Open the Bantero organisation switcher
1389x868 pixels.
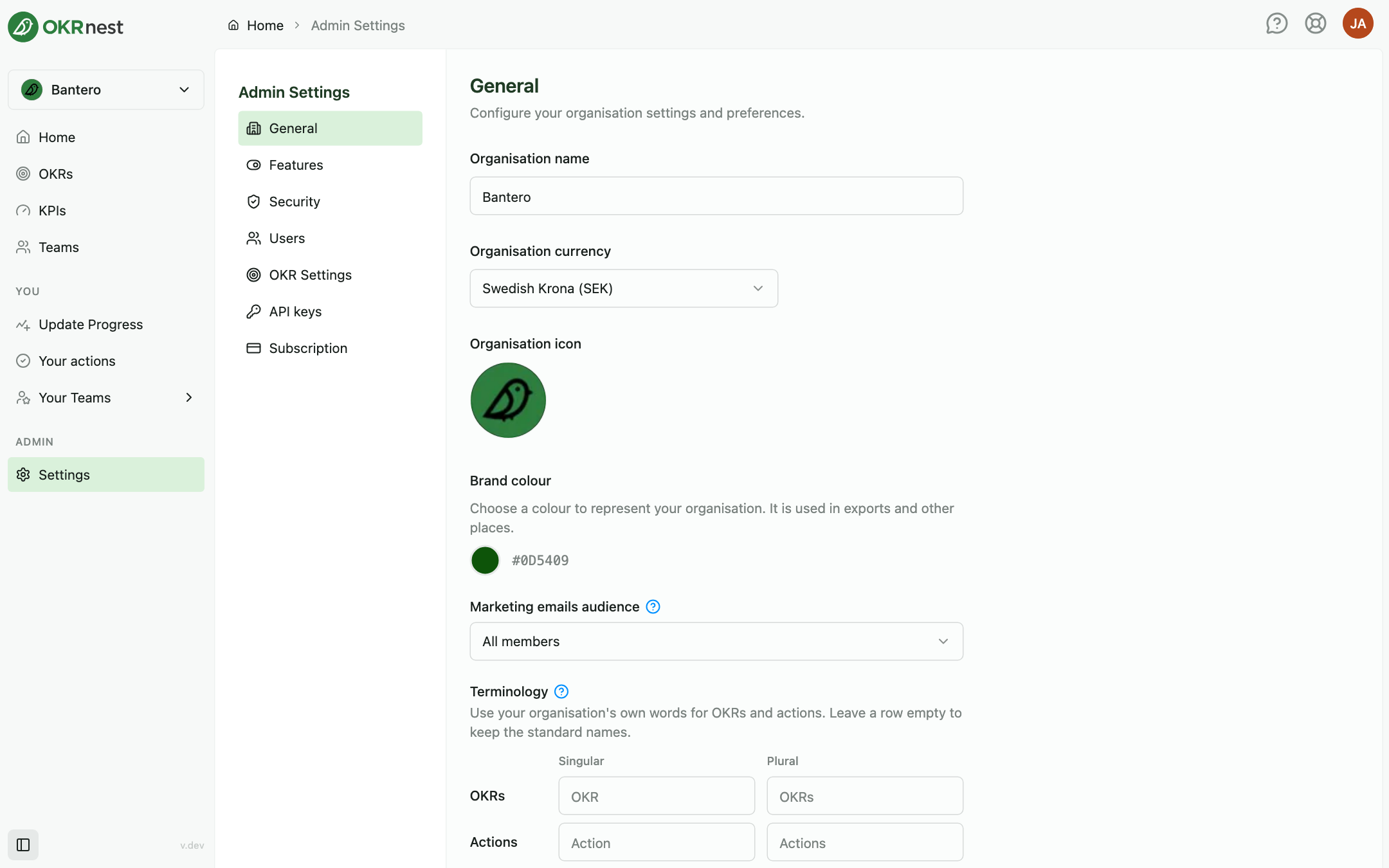click(106, 89)
